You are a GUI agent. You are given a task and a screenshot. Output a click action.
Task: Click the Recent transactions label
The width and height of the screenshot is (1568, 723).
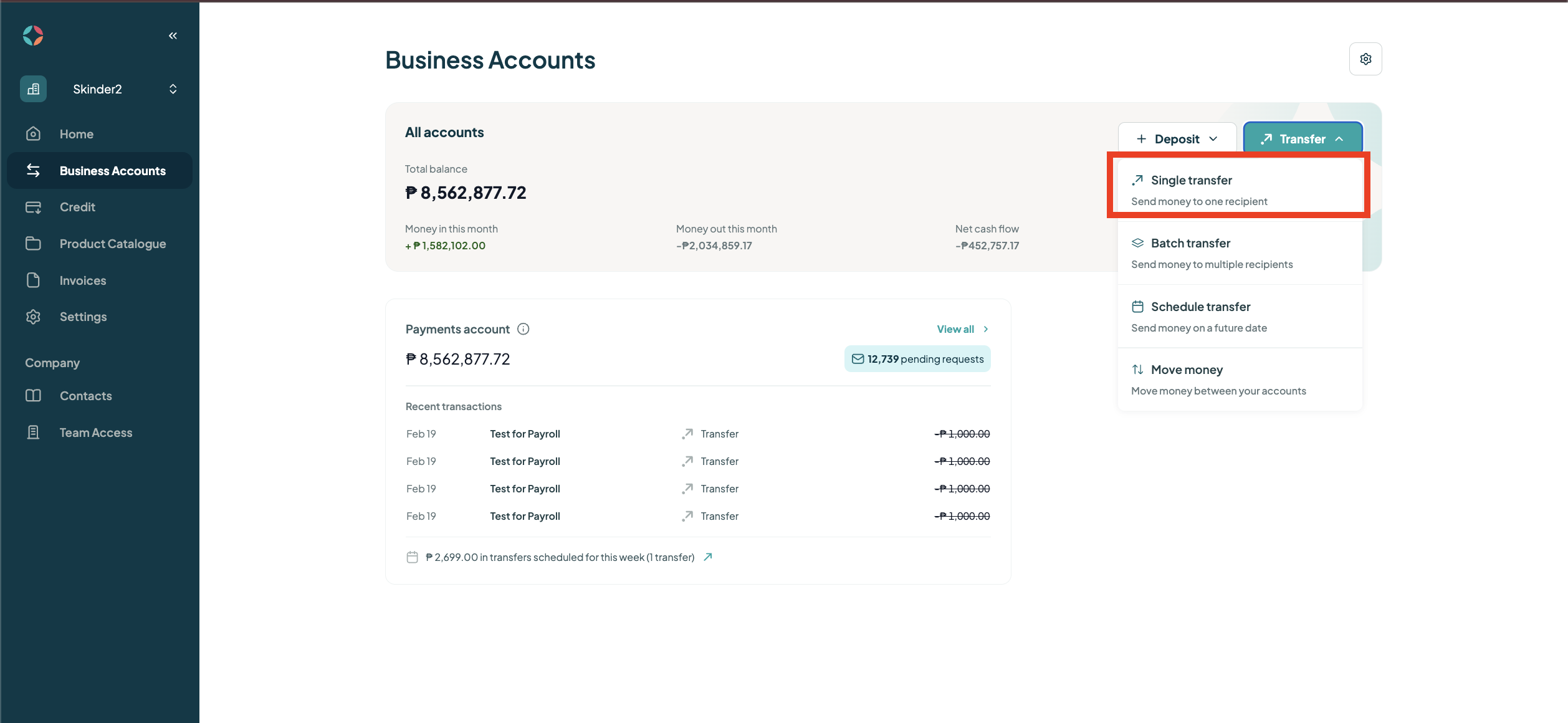454,406
